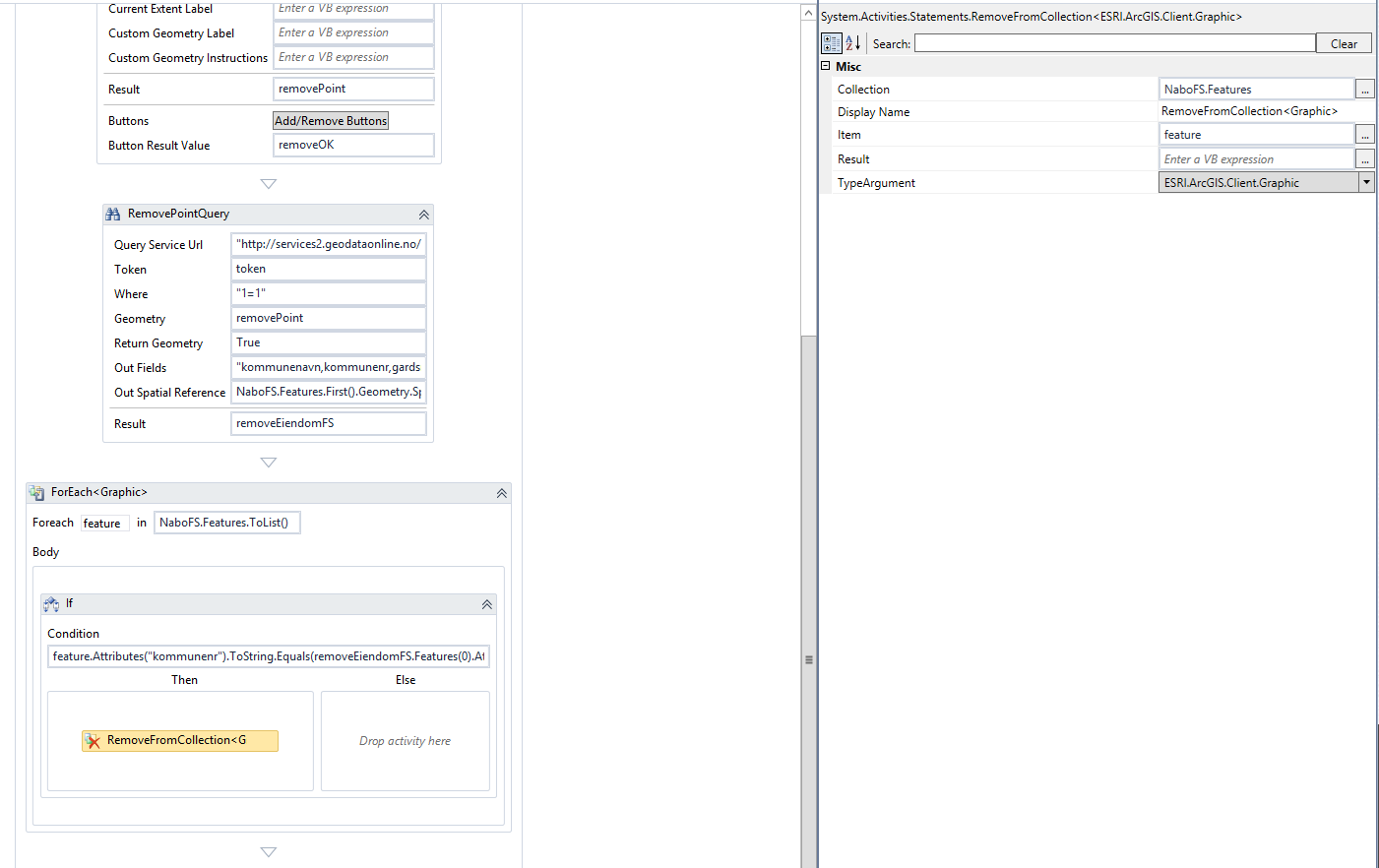Open expression editor for Collection property
Viewport: 1379px width, 868px height.
click(x=1364, y=90)
